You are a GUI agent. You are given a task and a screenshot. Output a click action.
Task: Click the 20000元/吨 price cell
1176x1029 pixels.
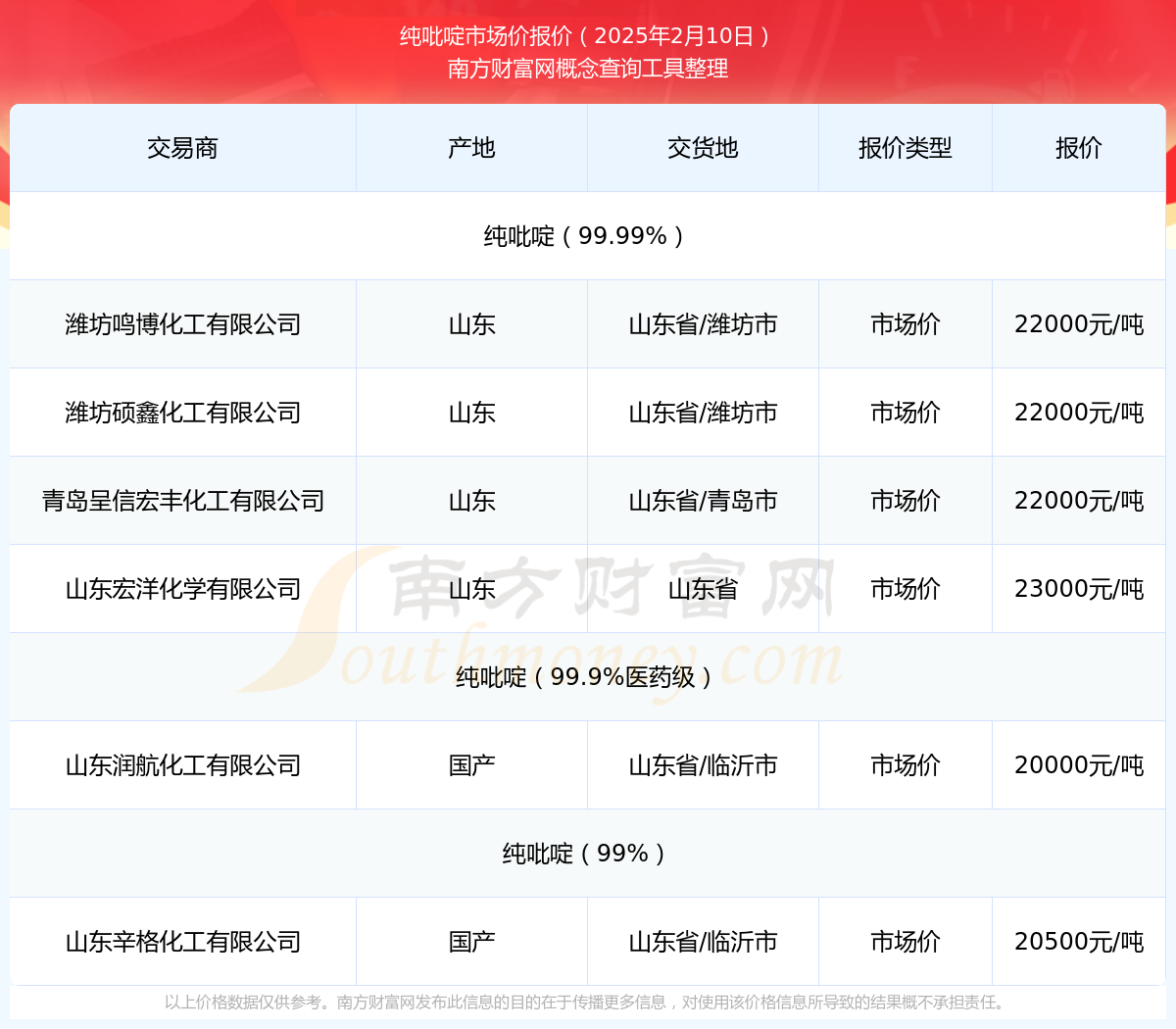point(1079,765)
